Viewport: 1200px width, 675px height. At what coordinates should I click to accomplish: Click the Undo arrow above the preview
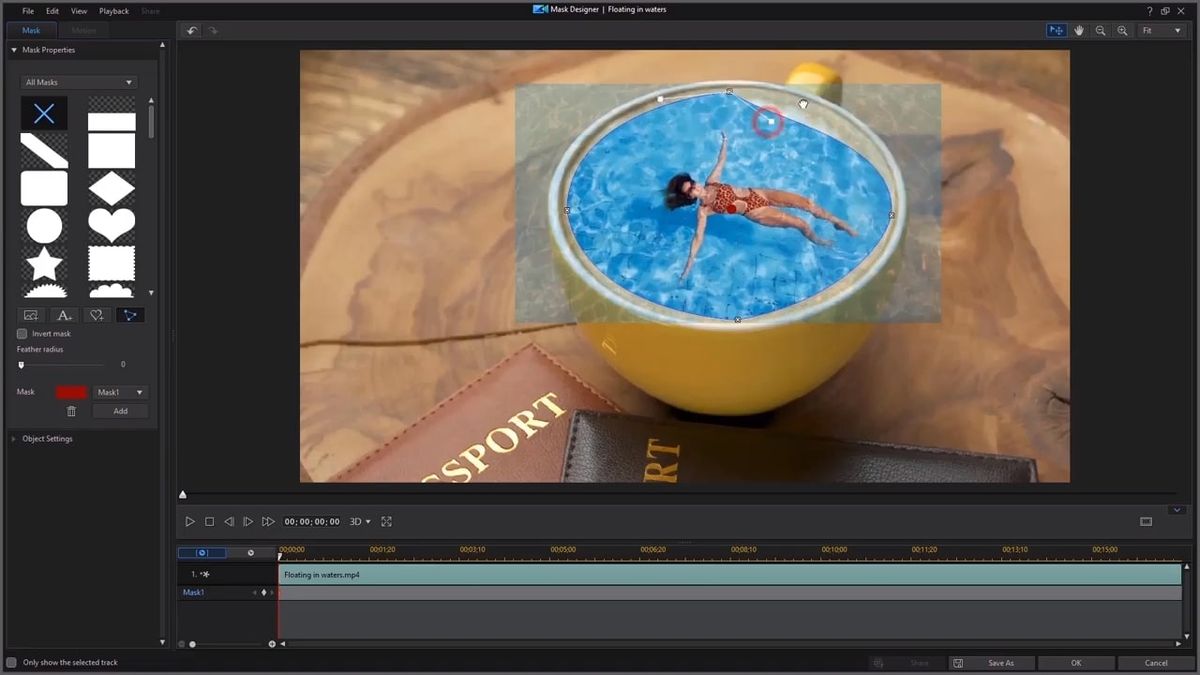pyautogui.click(x=191, y=30)
